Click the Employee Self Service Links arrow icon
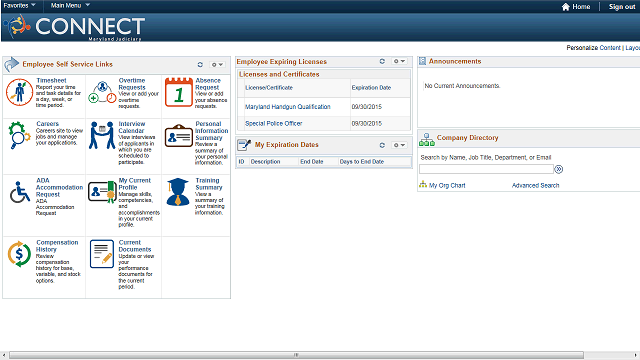 (x=11, y=64)
